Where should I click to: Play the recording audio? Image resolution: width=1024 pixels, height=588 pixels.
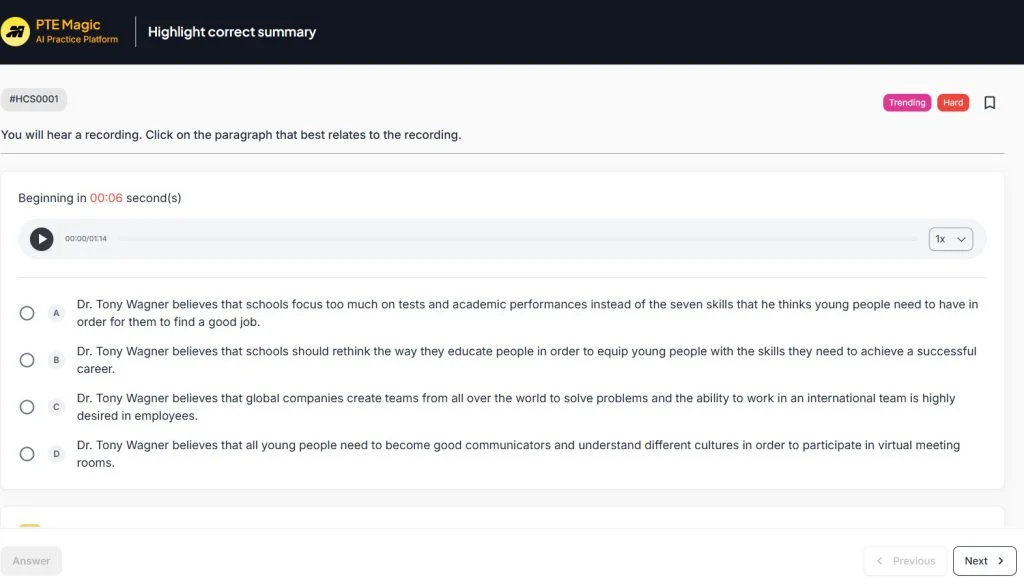(x=41, y=239)
